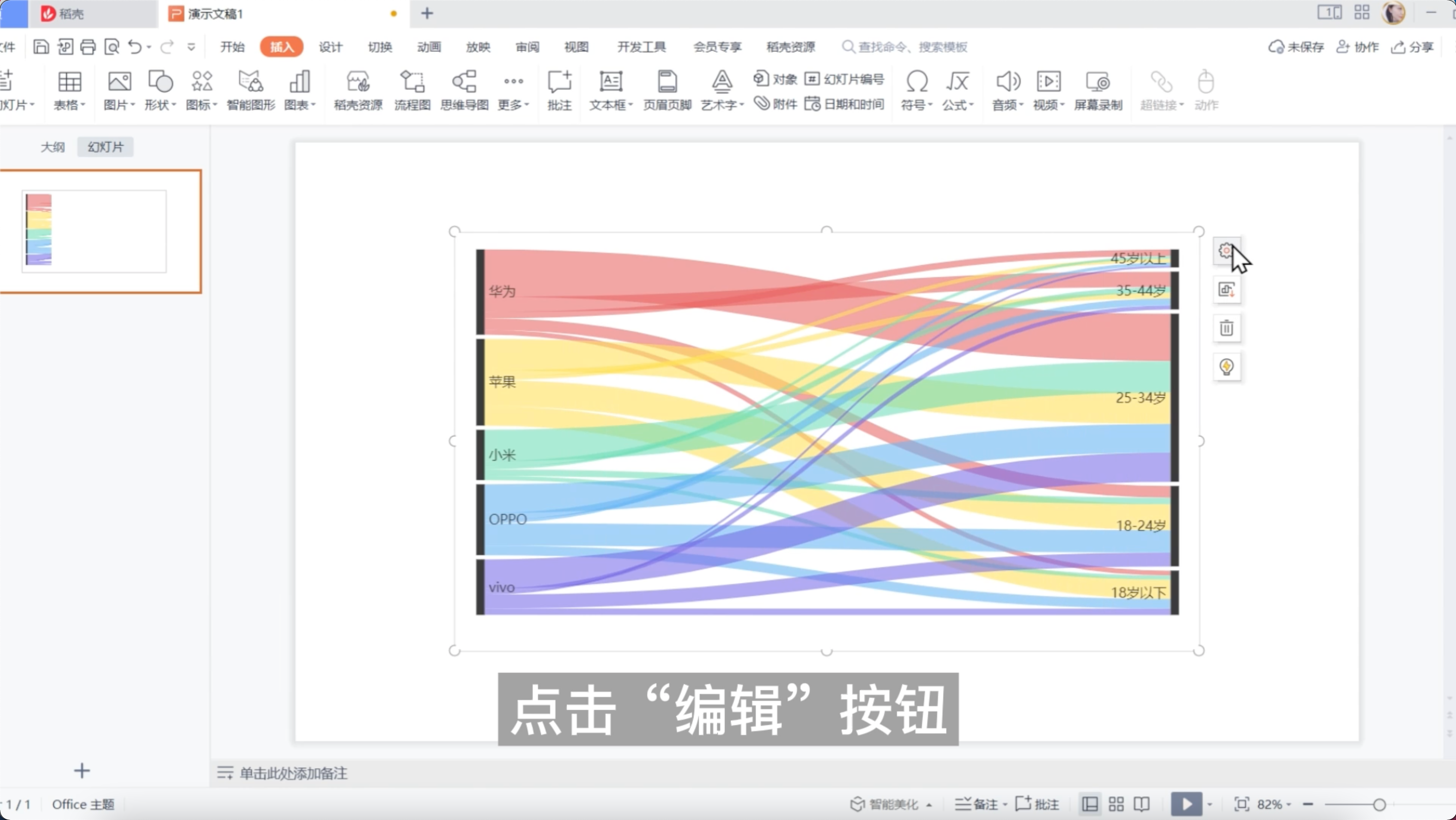Screen dimensions: 1456x820
Task: Start slideshow with play button
Action: [1186, 804]
